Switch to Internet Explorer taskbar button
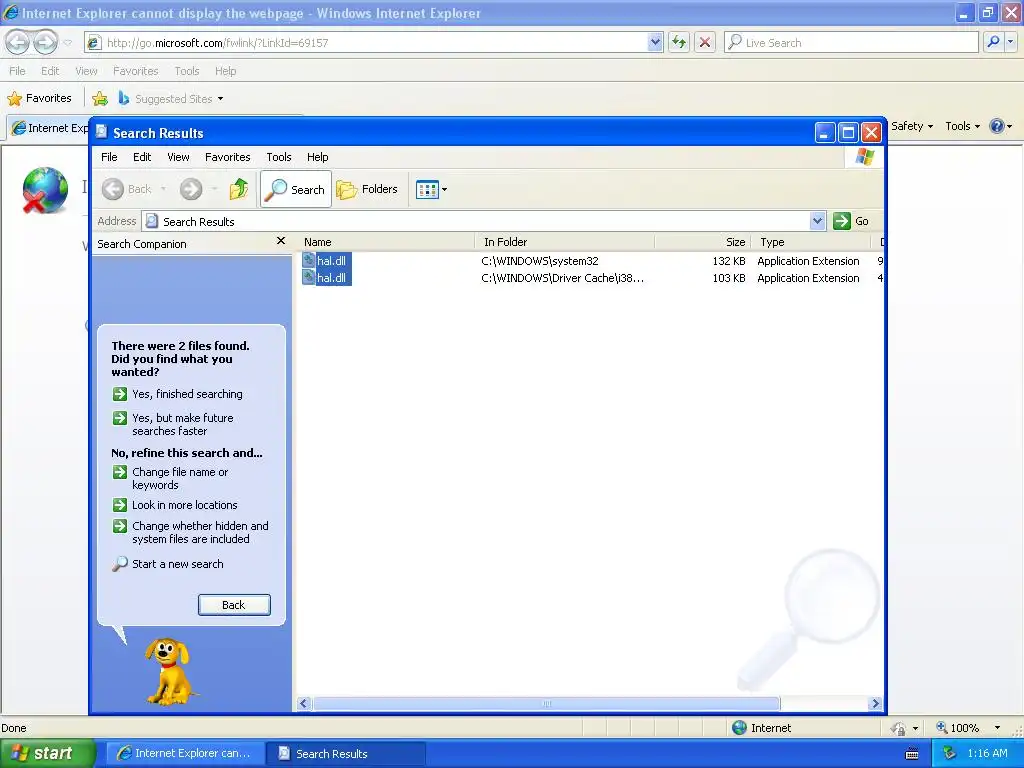This screenshot has width=1024, height=768. (185, 754)
